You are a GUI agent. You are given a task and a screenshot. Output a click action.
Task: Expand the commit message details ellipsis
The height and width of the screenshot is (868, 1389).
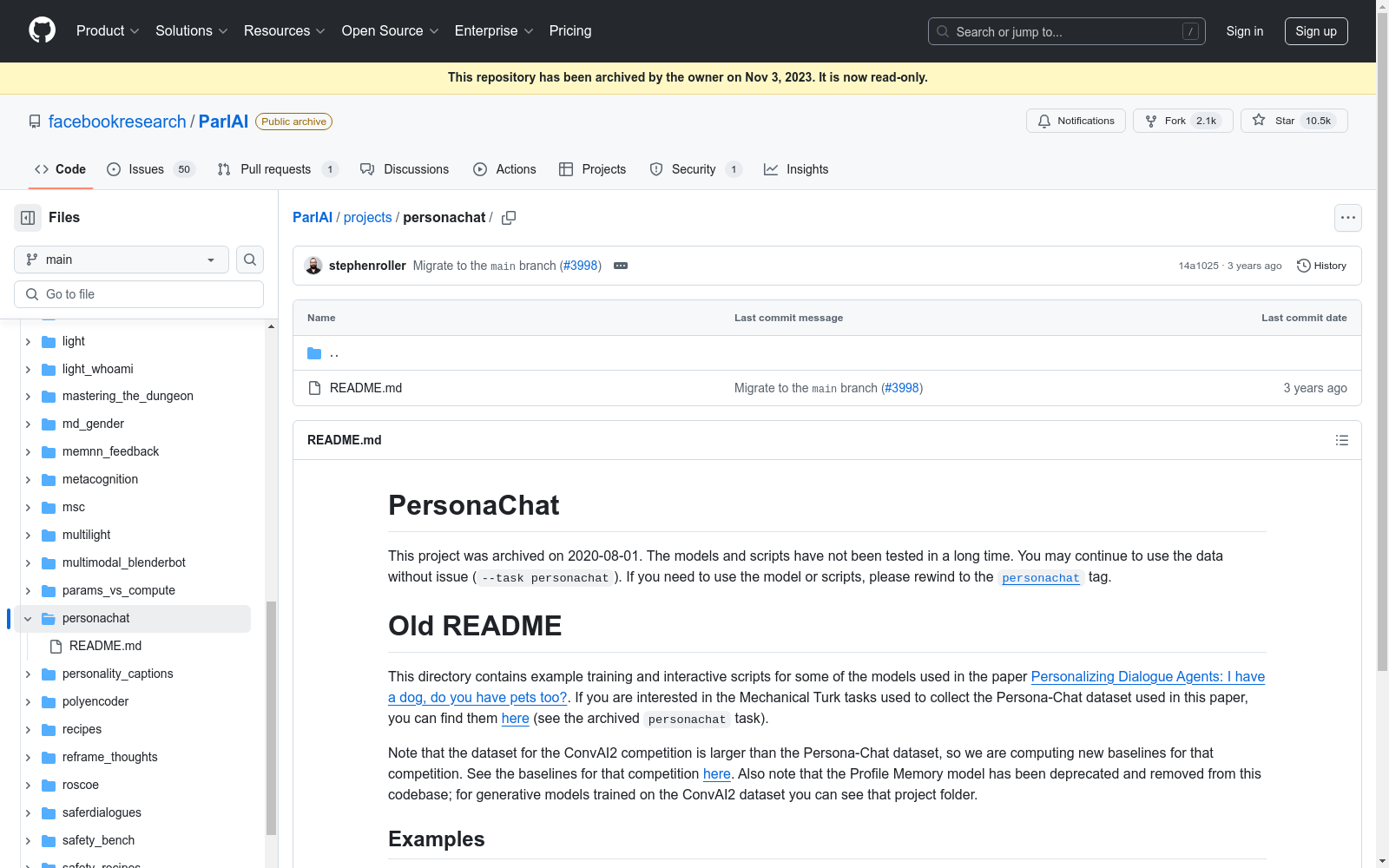click(x=621, y=266)
